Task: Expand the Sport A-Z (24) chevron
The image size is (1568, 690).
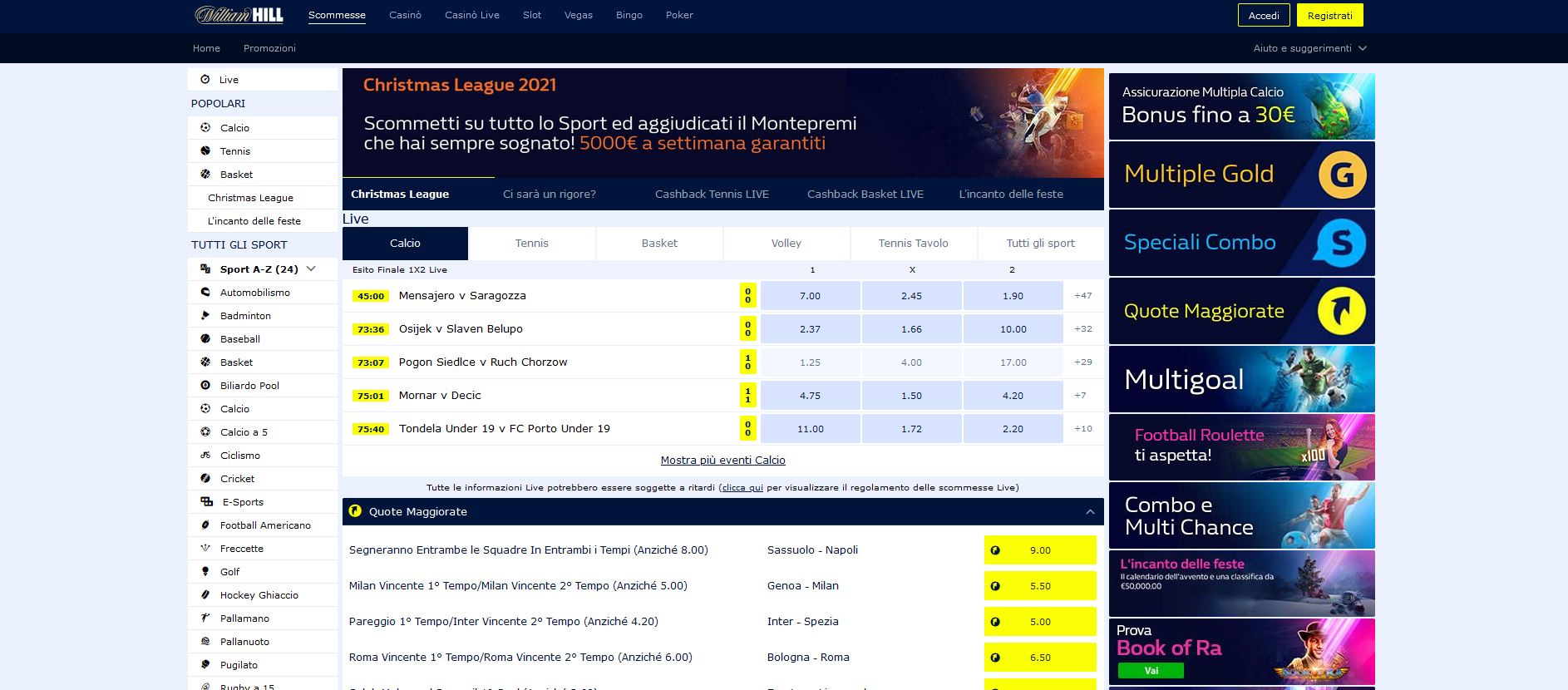Action: click(312, 269)
